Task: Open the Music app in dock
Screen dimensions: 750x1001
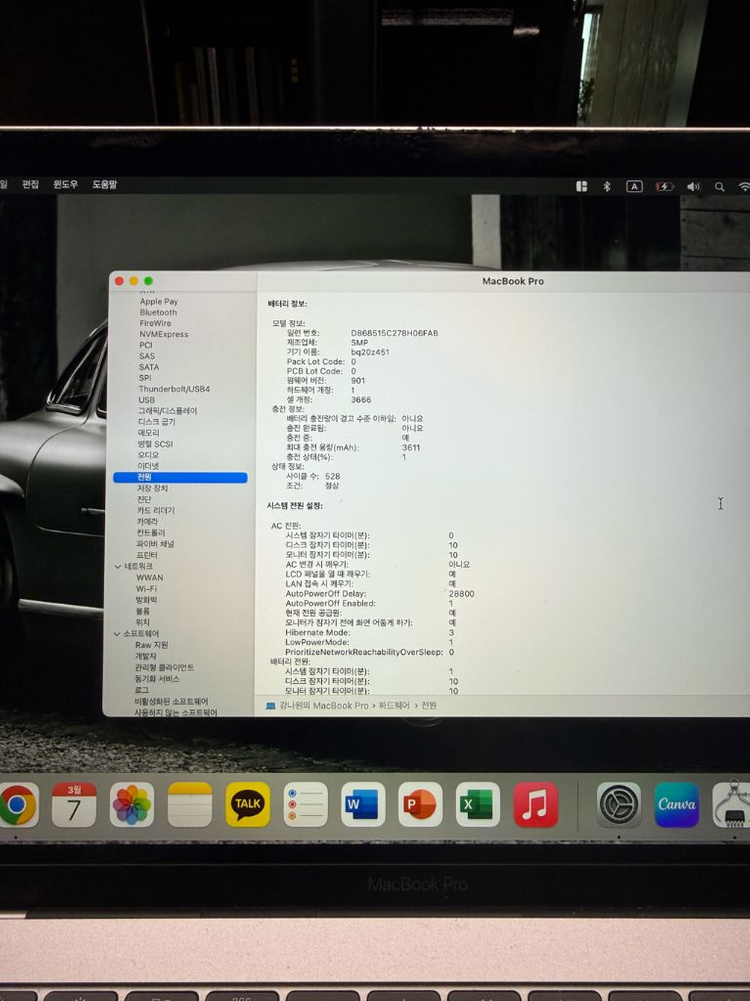Action: (x=536, y=804)
